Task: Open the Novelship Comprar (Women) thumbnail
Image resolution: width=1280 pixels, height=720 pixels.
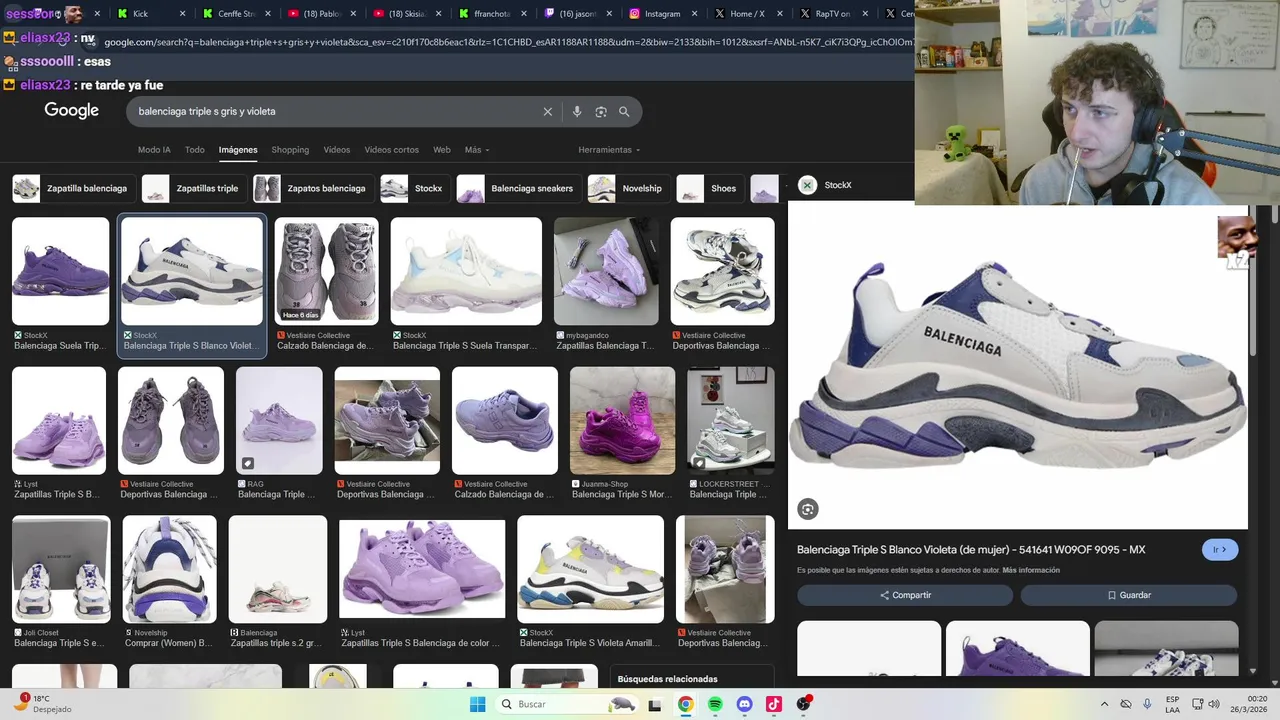Action: tap(169, 569)
